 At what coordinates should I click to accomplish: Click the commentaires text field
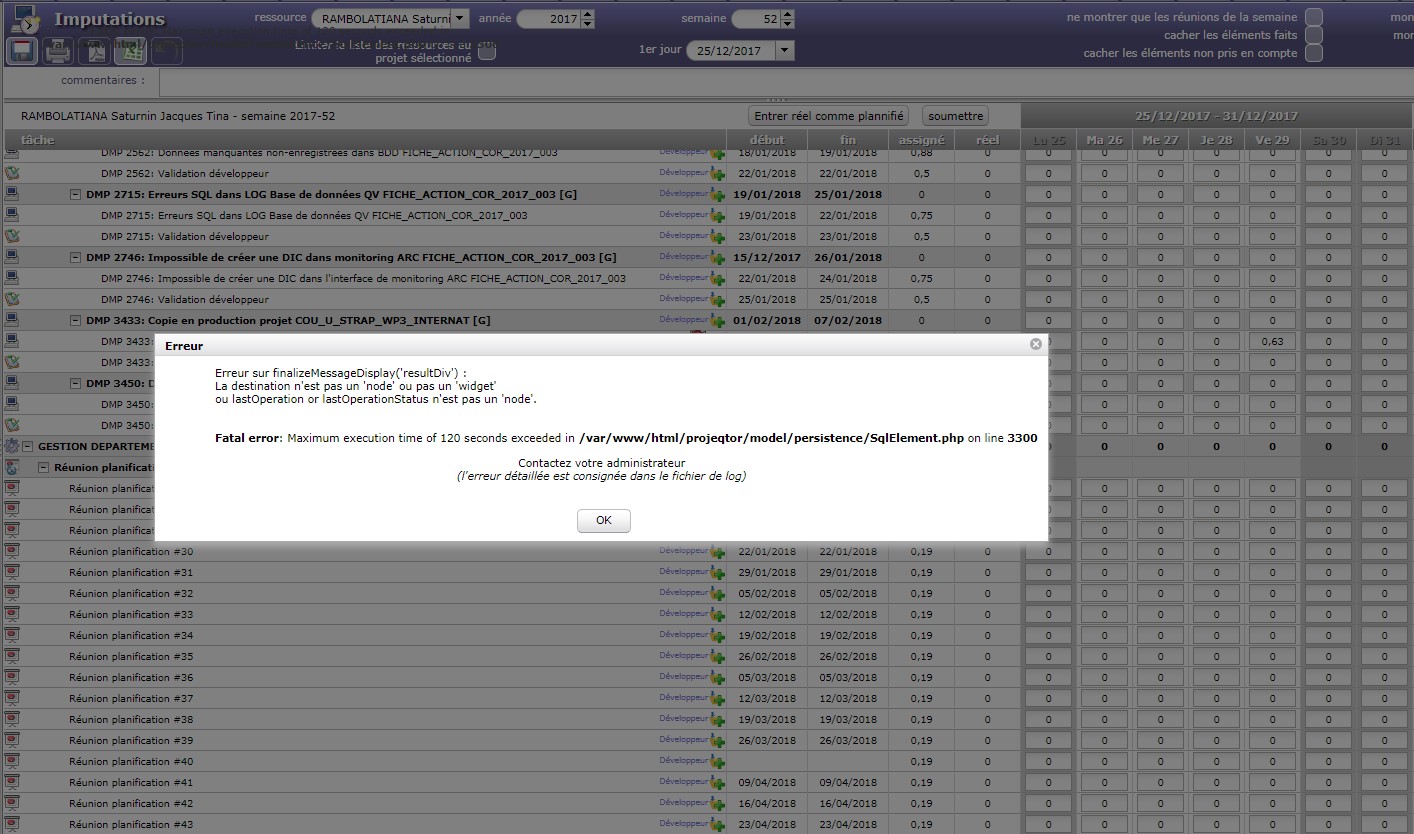click(x=786, y=81)
